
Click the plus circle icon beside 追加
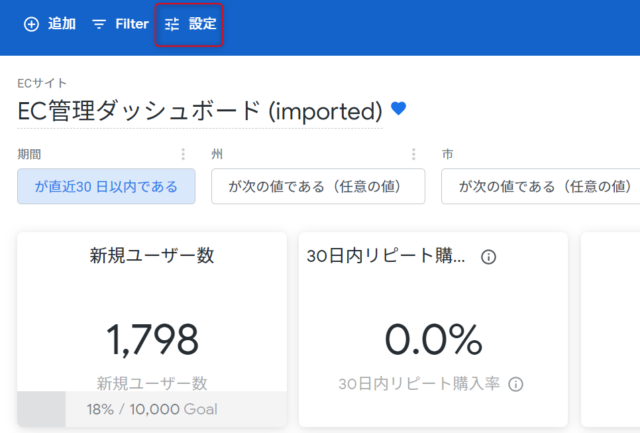coord(31,24)
